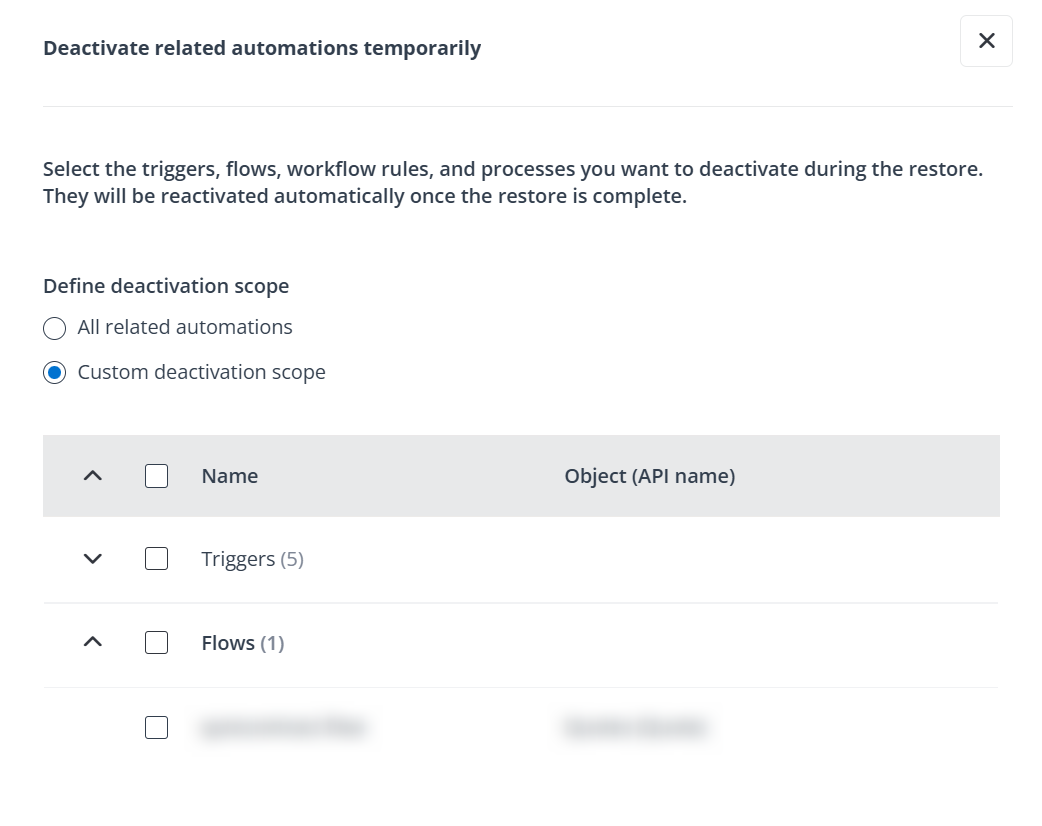Expand the Triggers group chevron

[x=93, y=559]
